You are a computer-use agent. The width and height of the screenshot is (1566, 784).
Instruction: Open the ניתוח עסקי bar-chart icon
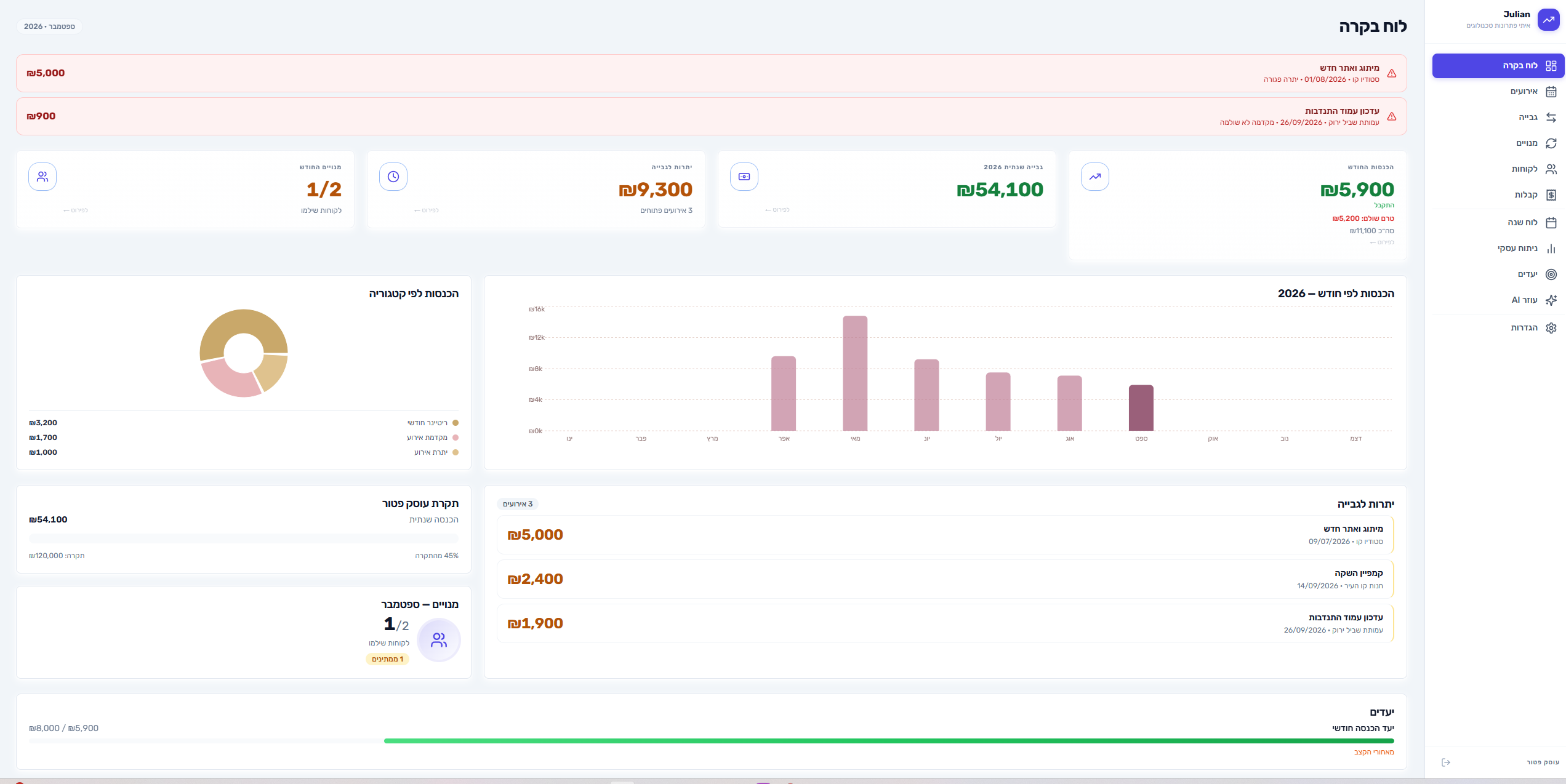pyautogui.click(x=1551, y=249)
